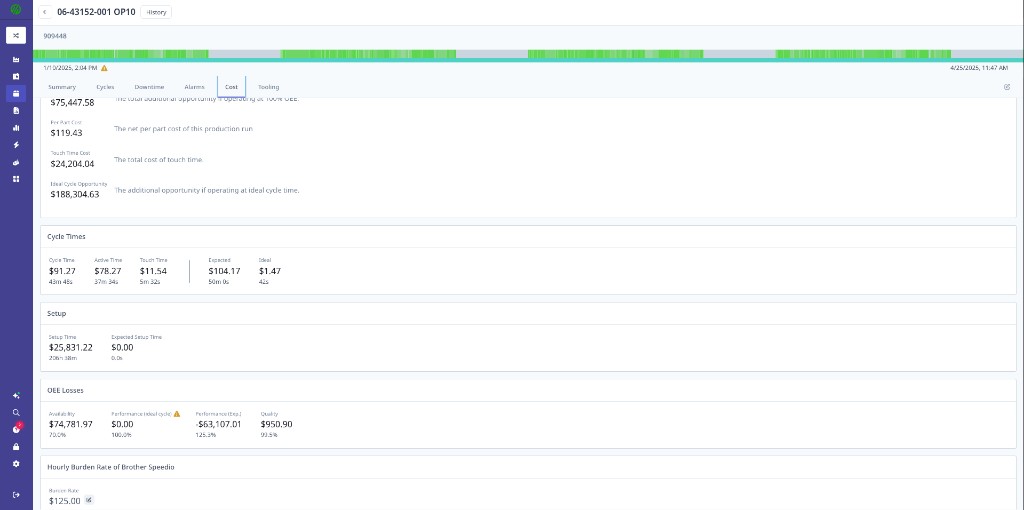The height and width of the screenshot is (510, 1024).
Task: Click job number 909448
Action: click(x=55, y=36)
